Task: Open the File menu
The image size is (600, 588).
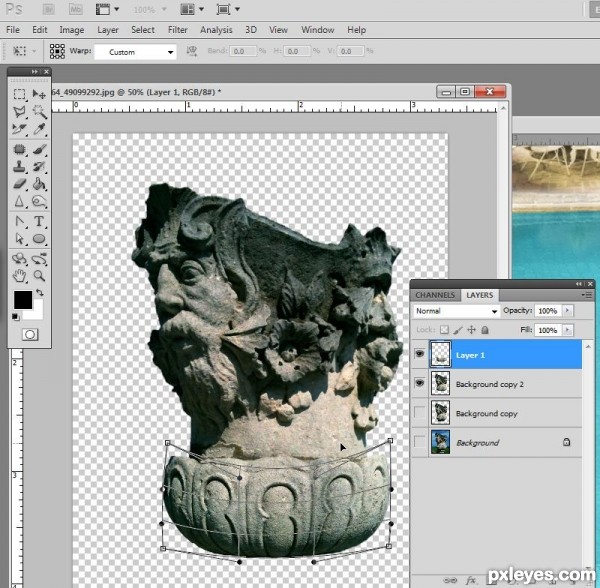Action: (13, 29)
